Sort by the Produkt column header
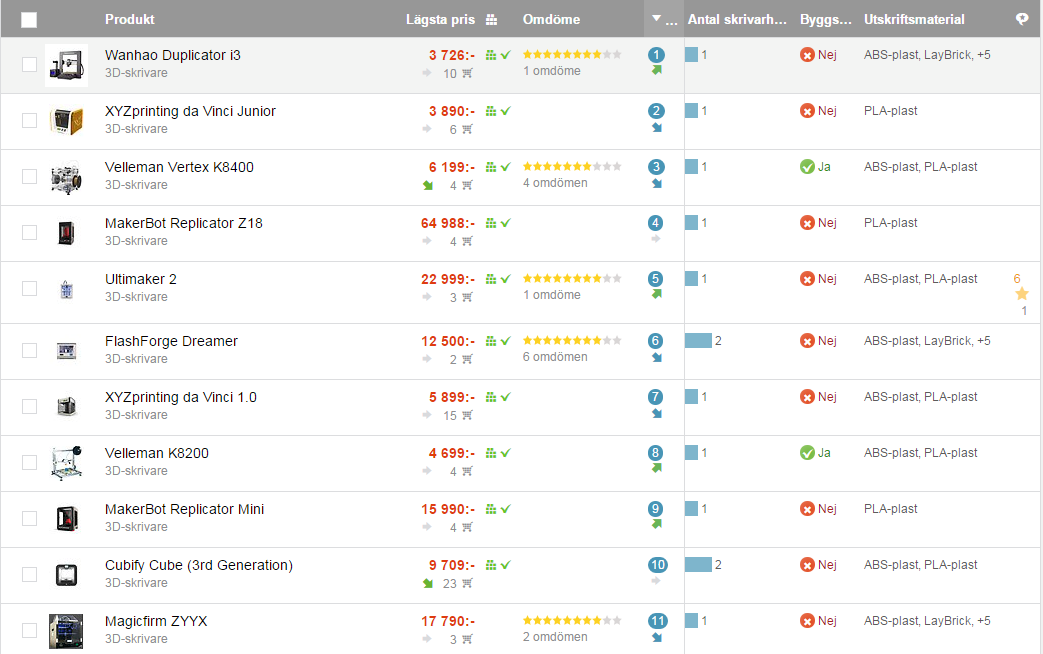1043x654 pixels. [x=130, y=19]
